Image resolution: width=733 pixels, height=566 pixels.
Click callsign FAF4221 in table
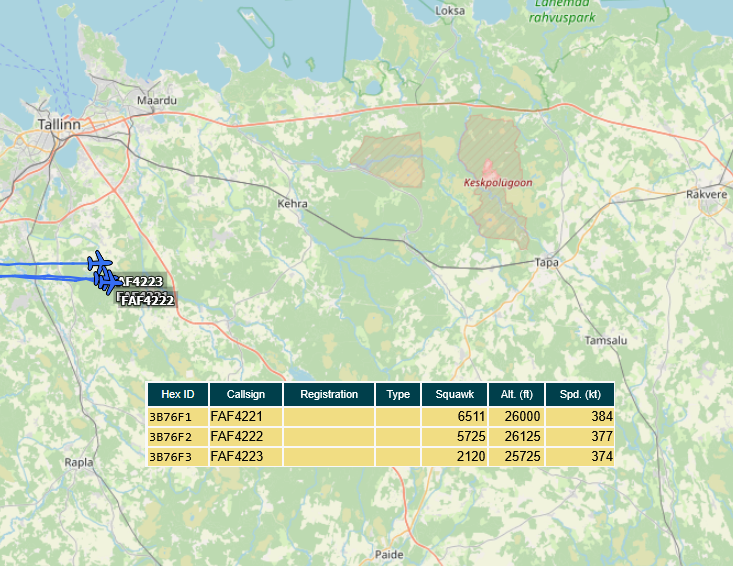tap(237, 416)
